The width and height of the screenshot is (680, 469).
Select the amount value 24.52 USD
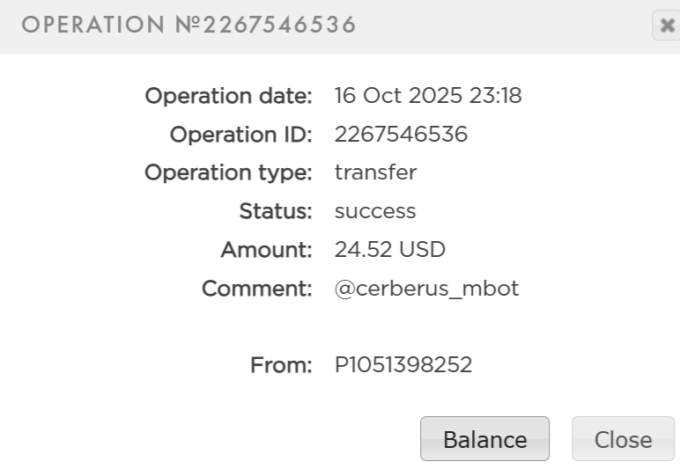pos(390,250)
